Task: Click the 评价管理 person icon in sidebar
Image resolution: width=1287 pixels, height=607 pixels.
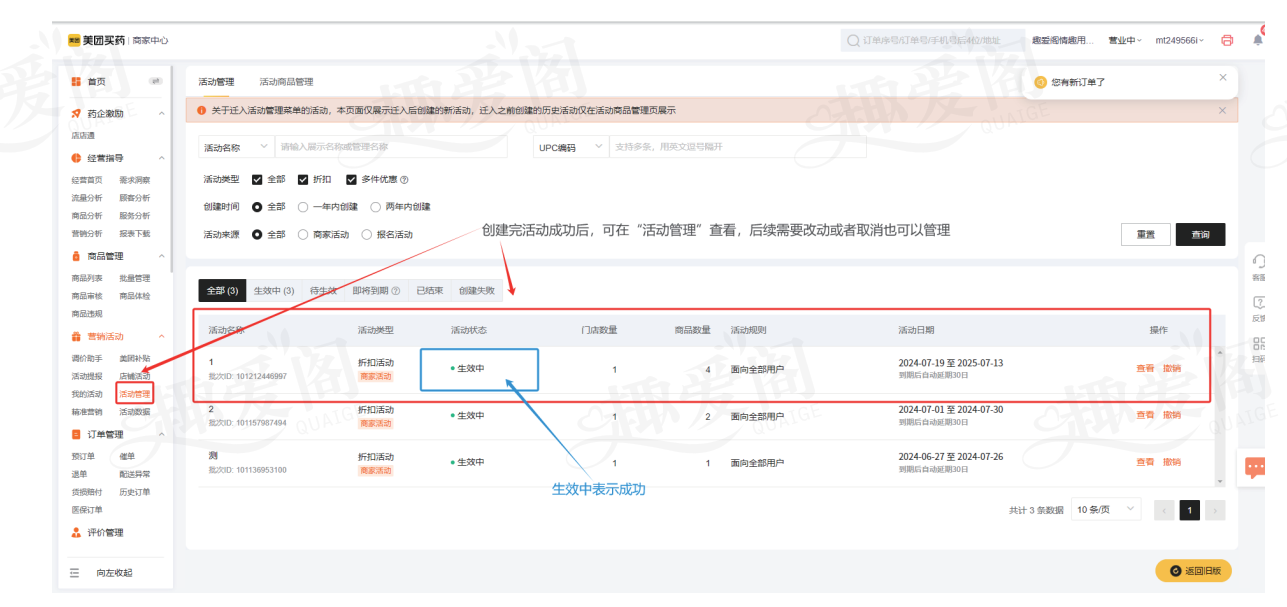Action: click(76, 533)
